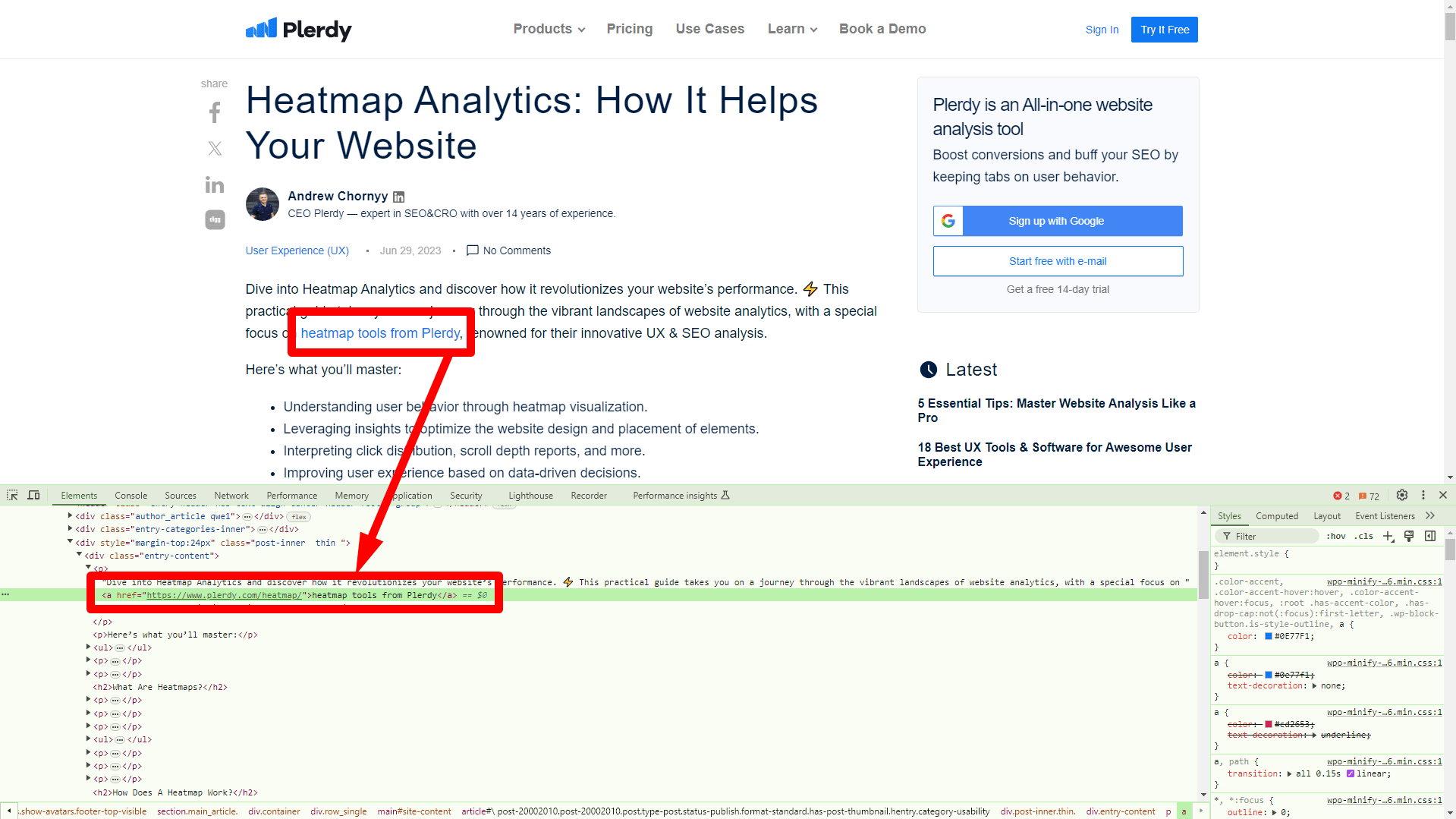Click #cd2653 red color swatch
1456x819 pixels.
pos(1269,724)
